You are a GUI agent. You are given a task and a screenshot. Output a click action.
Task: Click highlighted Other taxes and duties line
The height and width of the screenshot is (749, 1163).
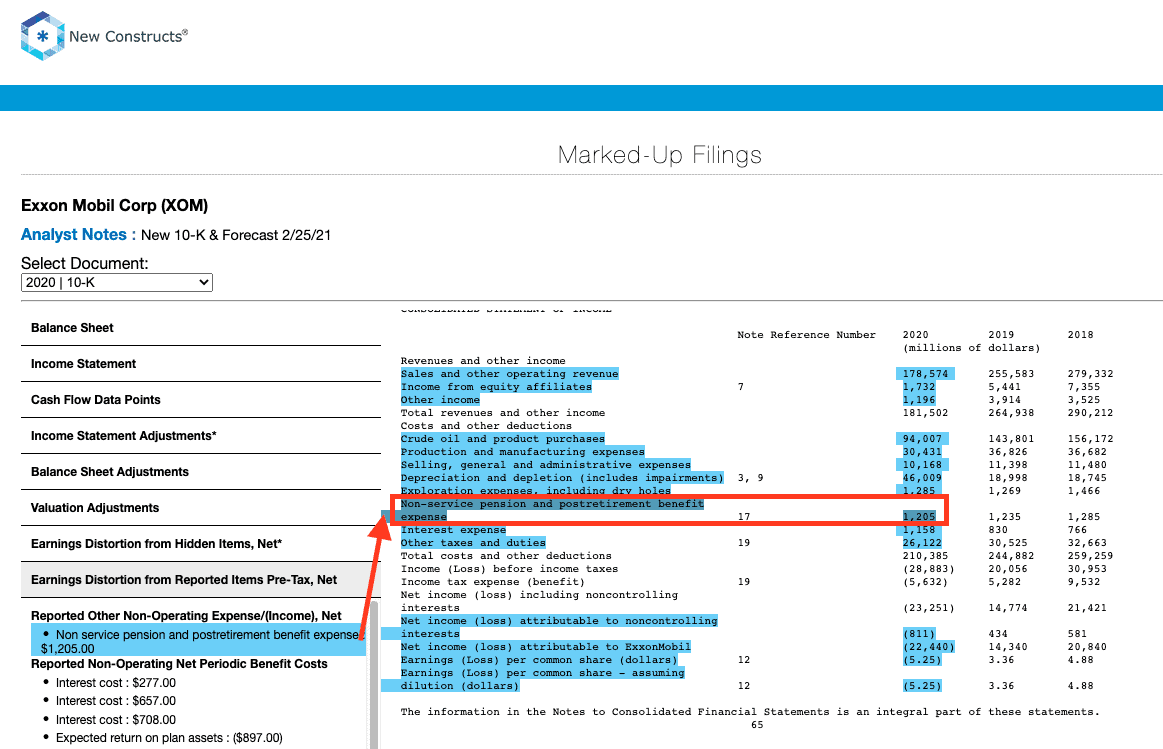[x=473, y=543]
